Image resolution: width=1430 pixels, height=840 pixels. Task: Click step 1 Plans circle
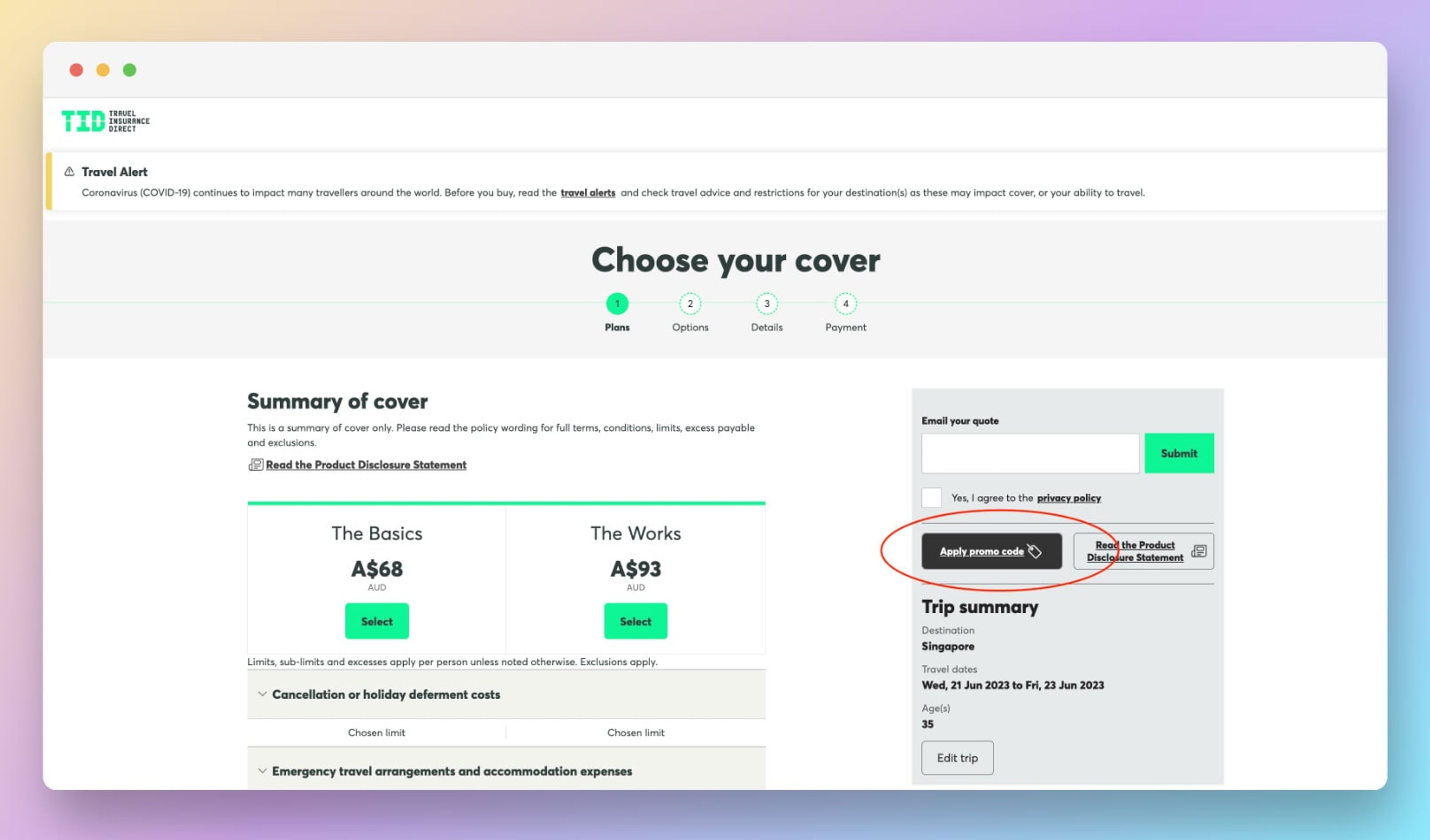617,303
